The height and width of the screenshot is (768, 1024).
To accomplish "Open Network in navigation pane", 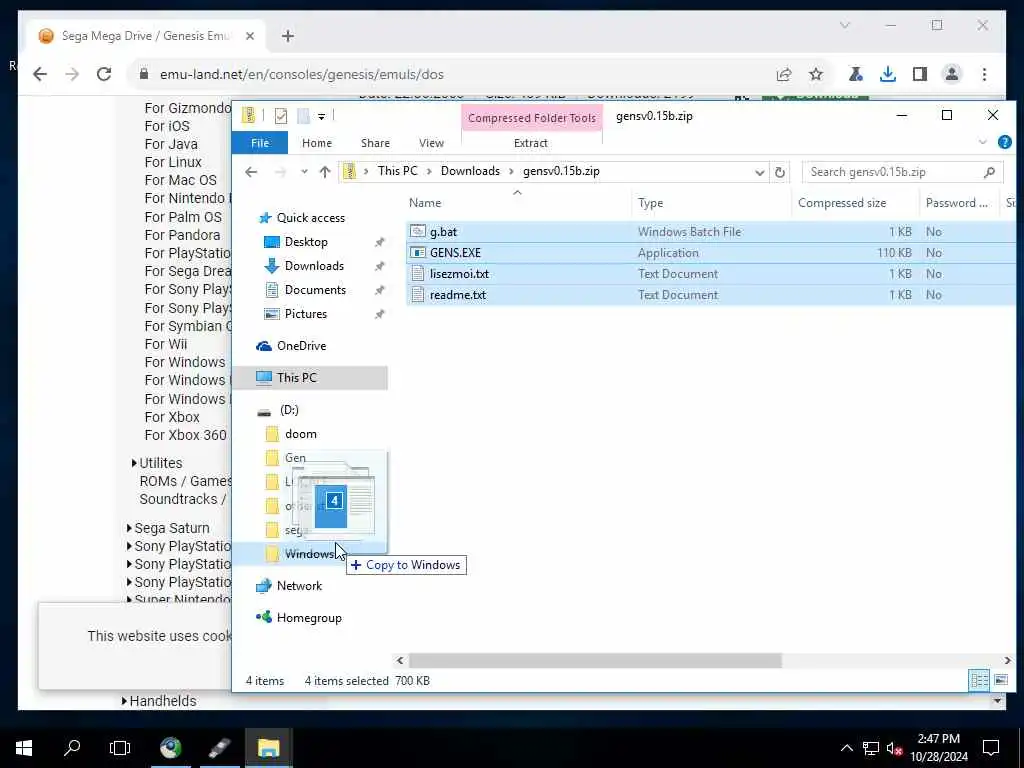I will tap(299, 586).
